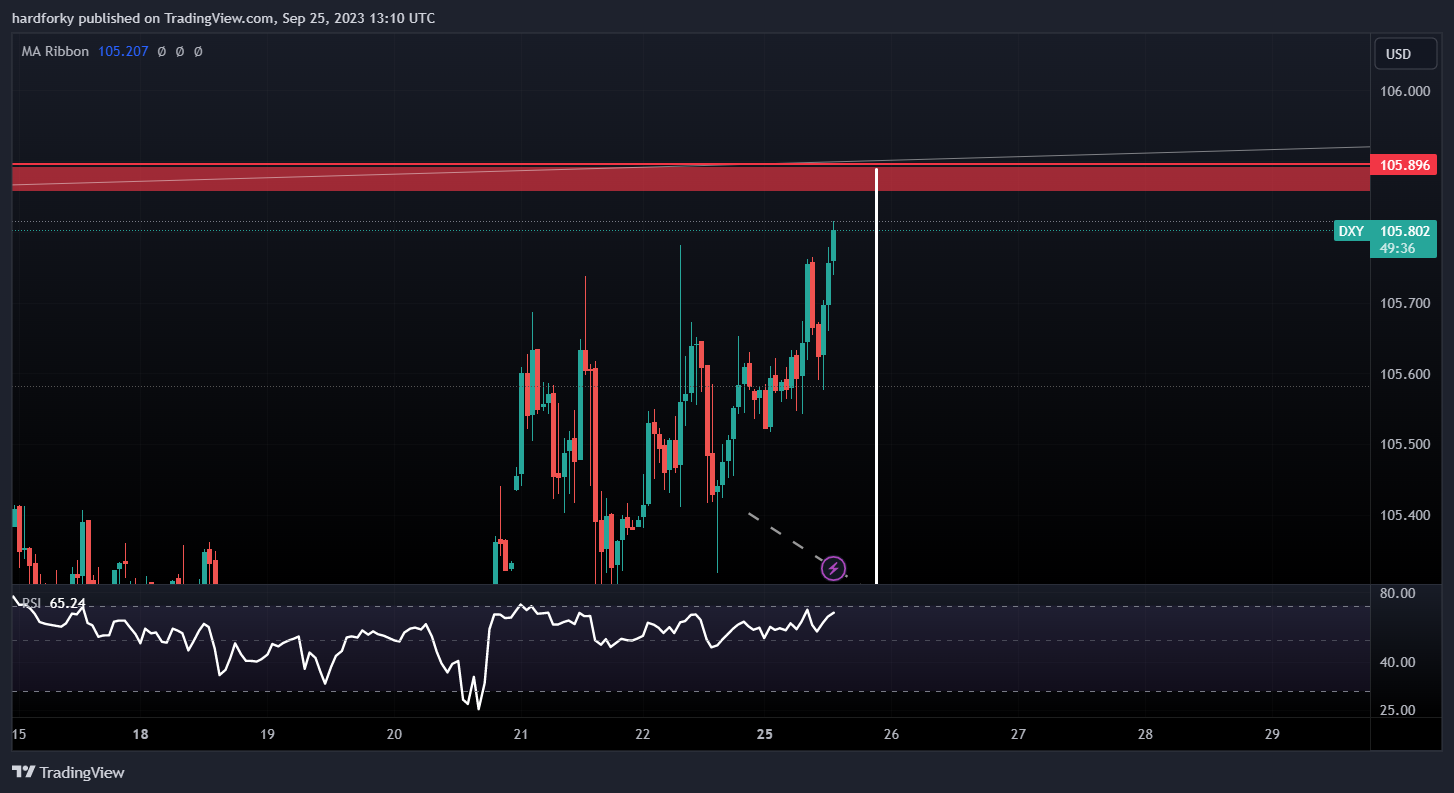Click the MA Ribbon value 105.207

pyautogui.click(x=123, y=51)
